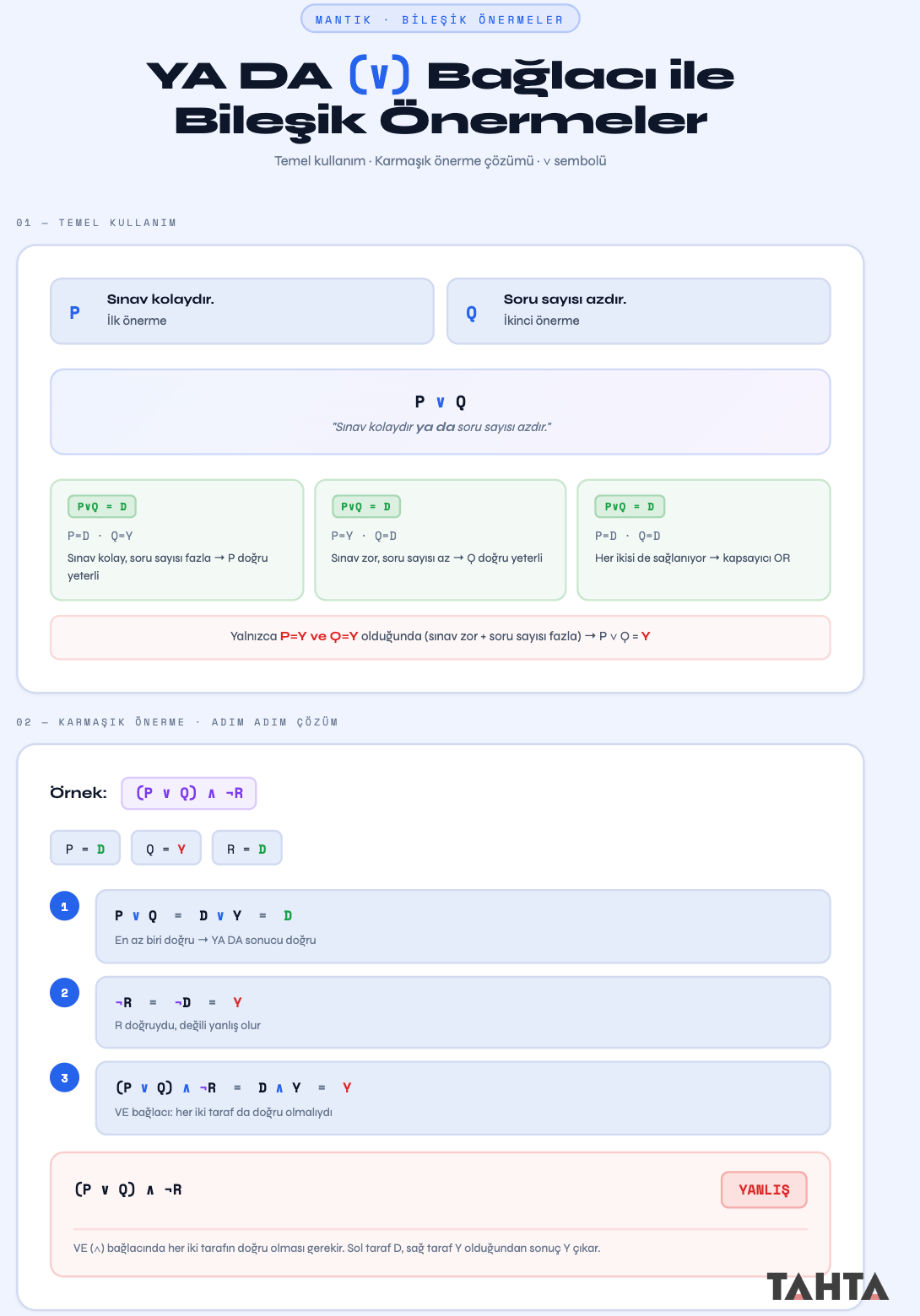Click the P ∨ Q formula card
This screenshot has height=1316, width=920.
(x=441, y=412)
